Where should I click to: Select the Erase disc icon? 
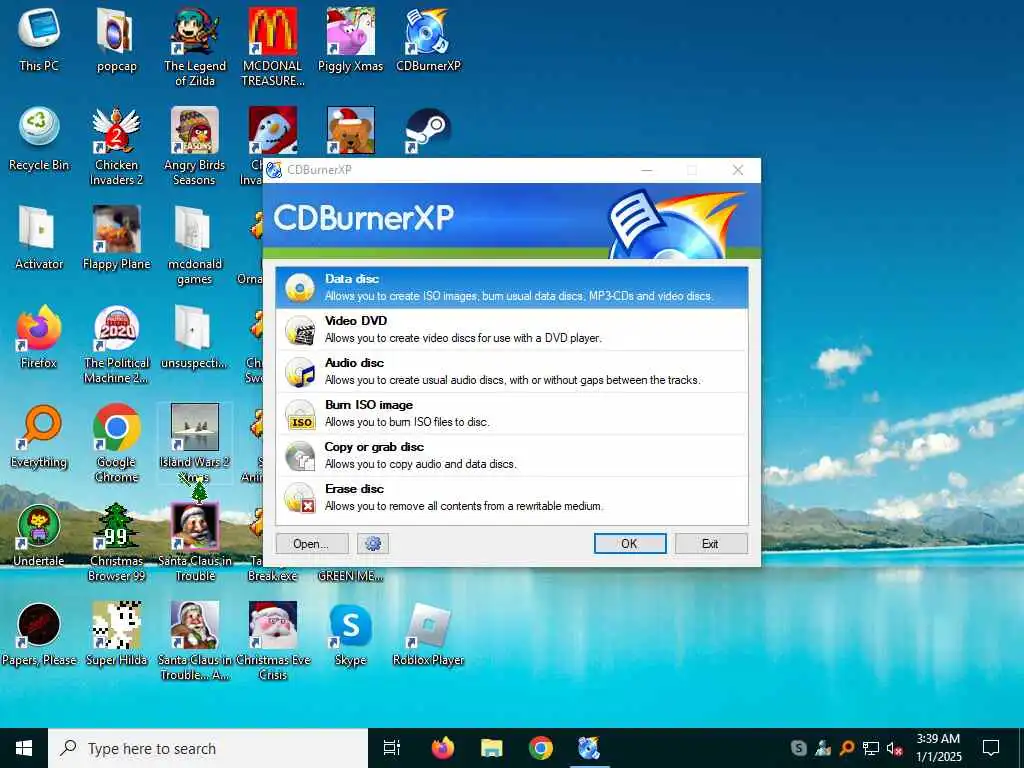click(300, 498)
